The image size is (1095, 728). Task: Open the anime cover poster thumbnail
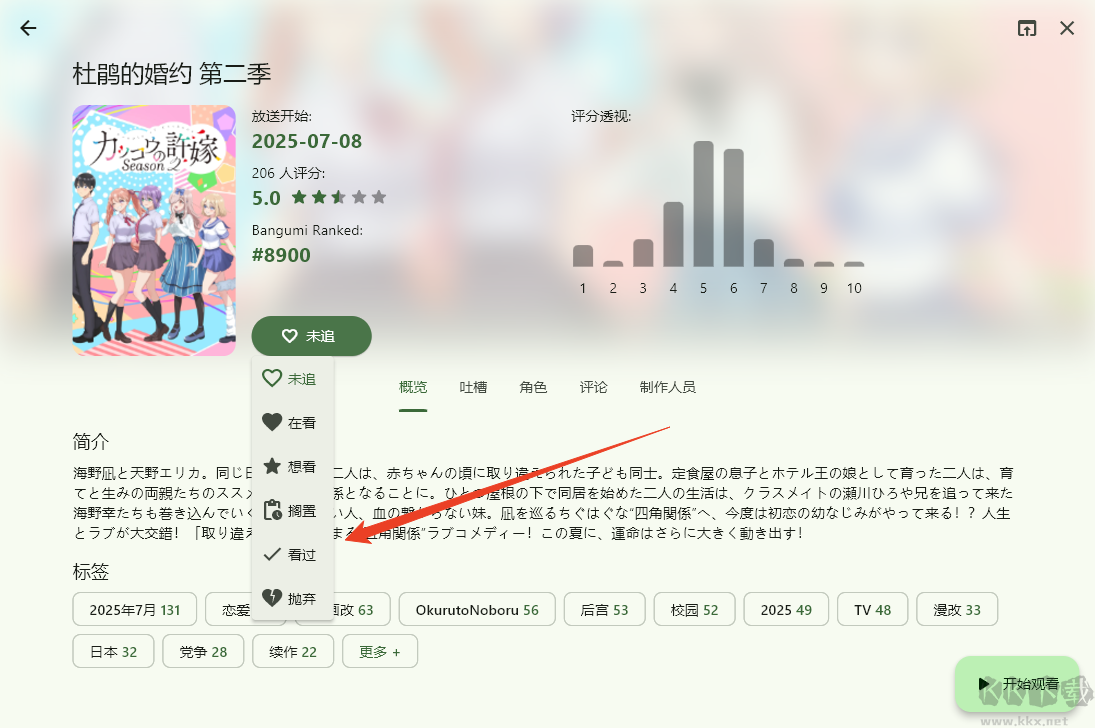click(x=154, y=231)
